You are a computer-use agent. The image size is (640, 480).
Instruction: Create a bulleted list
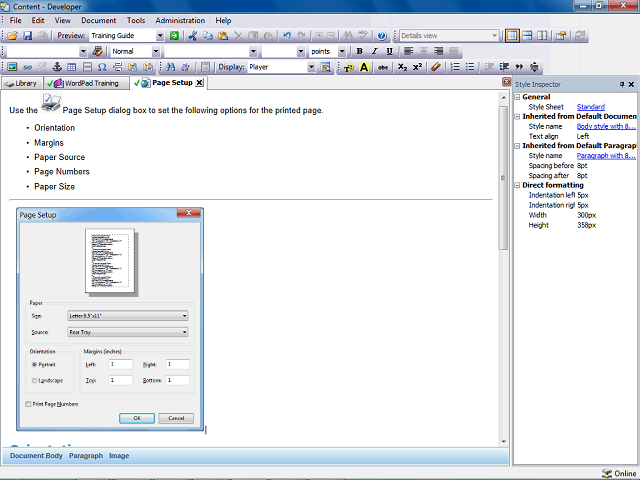470,67
